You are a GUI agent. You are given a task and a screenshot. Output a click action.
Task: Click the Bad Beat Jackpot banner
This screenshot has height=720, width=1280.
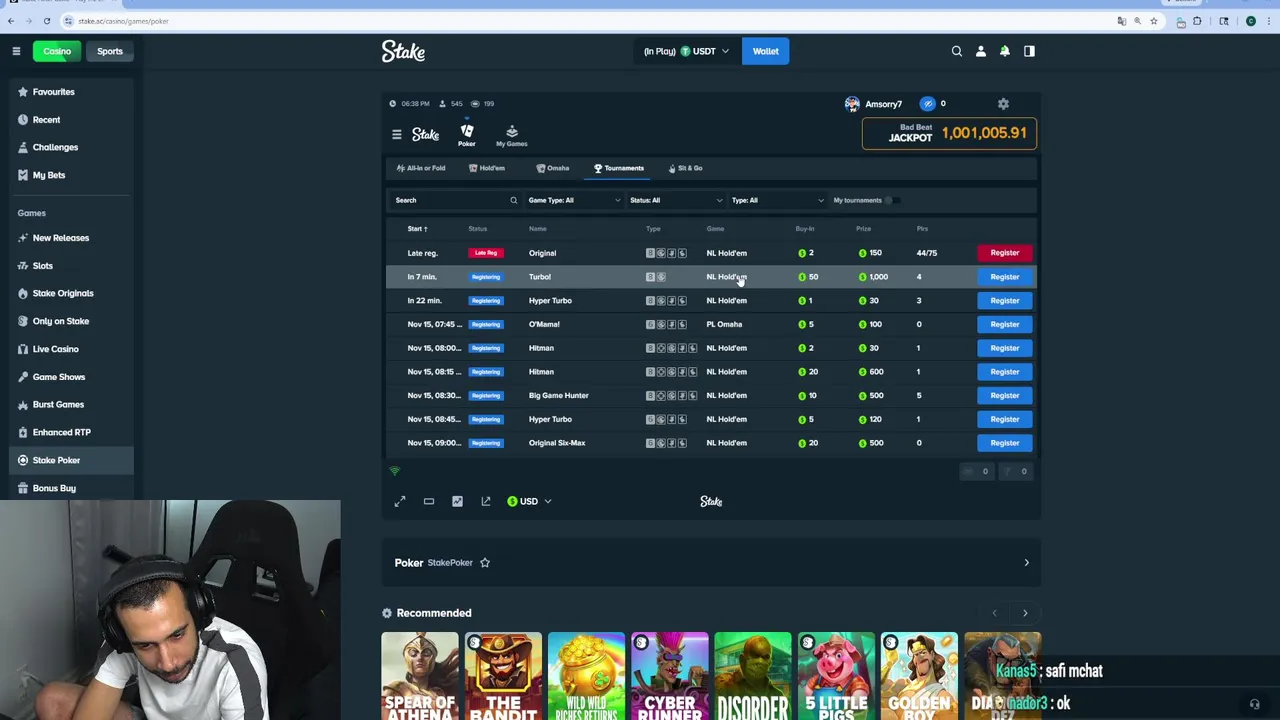[x=949, y=133]
